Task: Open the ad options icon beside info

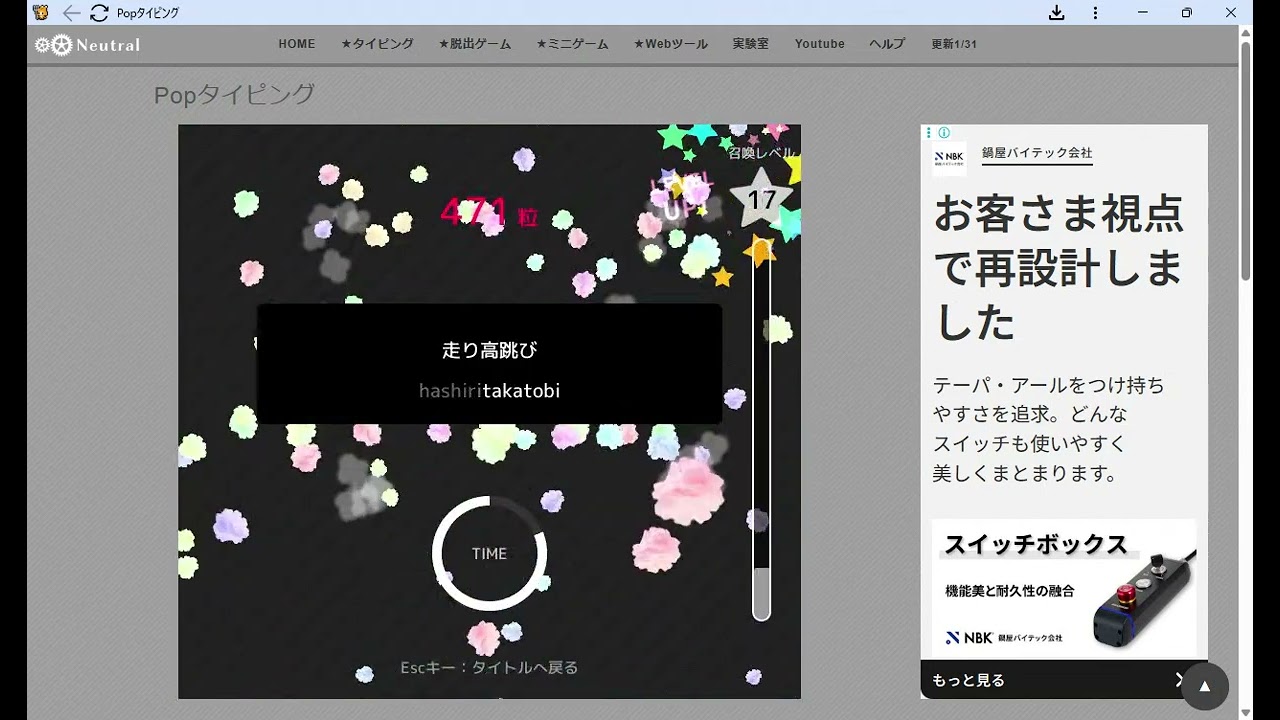Action: 929,133
